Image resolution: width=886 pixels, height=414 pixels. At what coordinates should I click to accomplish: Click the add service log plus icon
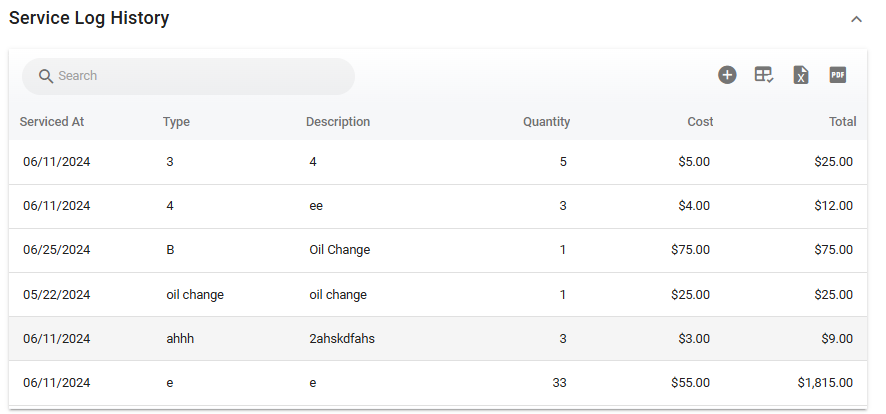coord(727,75)
